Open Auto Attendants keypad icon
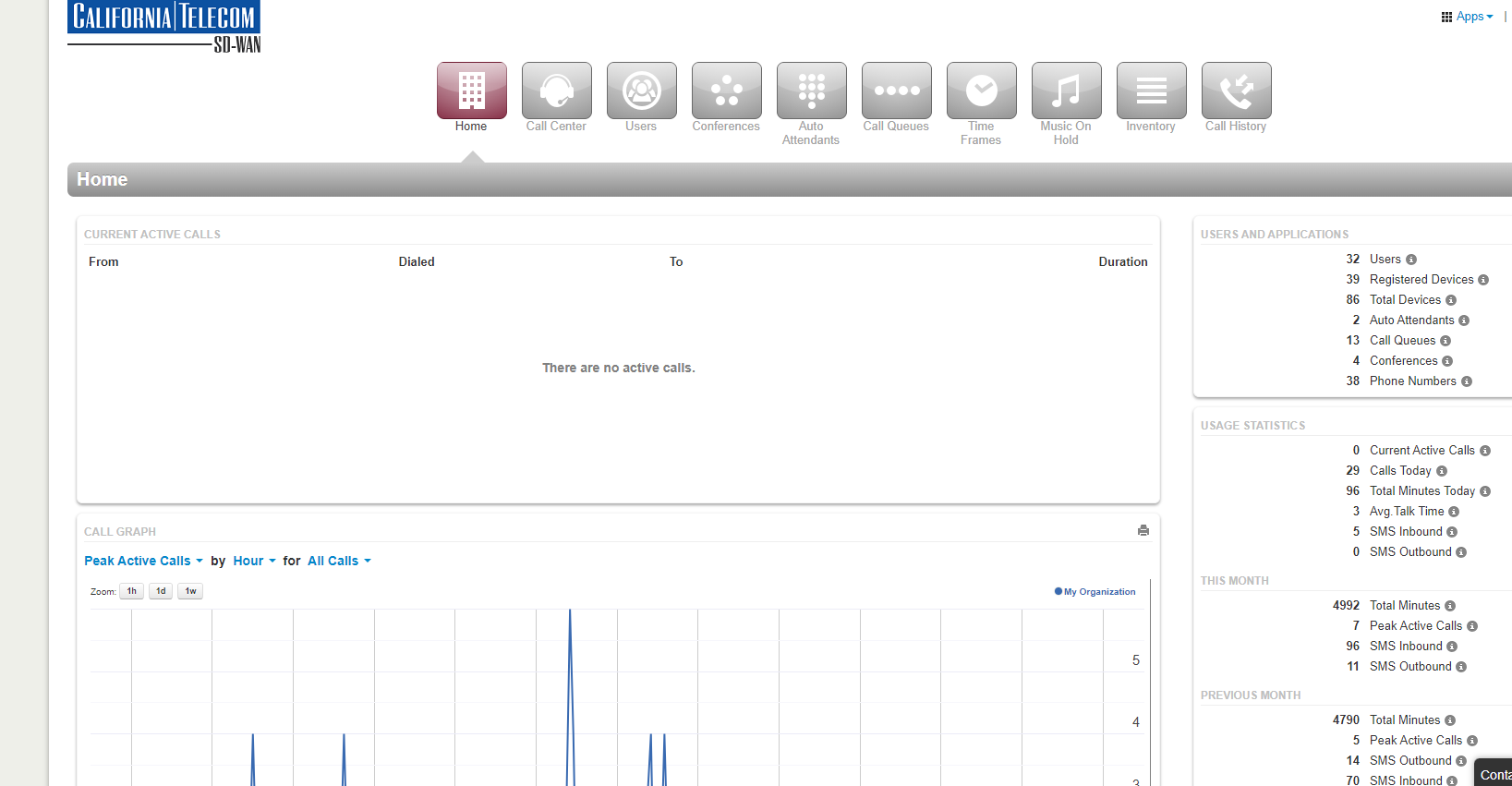This screenshot has width=1512, height=786. pyautogui.click(x=811, y=91)
